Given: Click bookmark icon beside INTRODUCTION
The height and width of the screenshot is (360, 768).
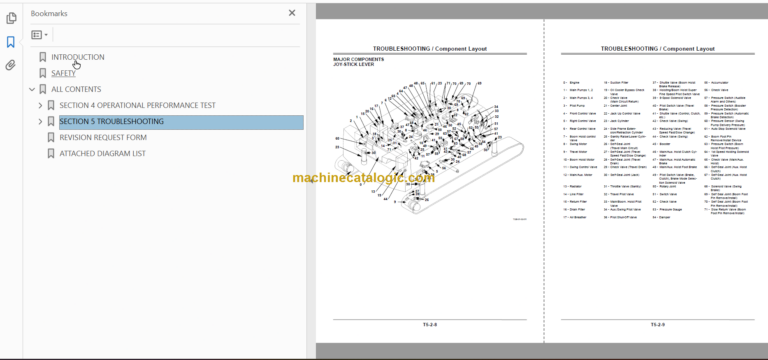Looking at the screenshot, I should [43, 57].
